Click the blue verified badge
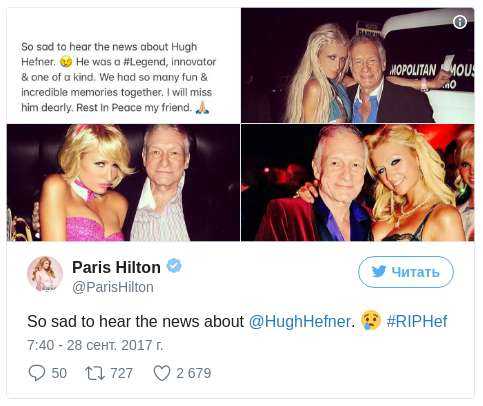The image size is (483, 406). pyautogui.click(x=174, y=266)
